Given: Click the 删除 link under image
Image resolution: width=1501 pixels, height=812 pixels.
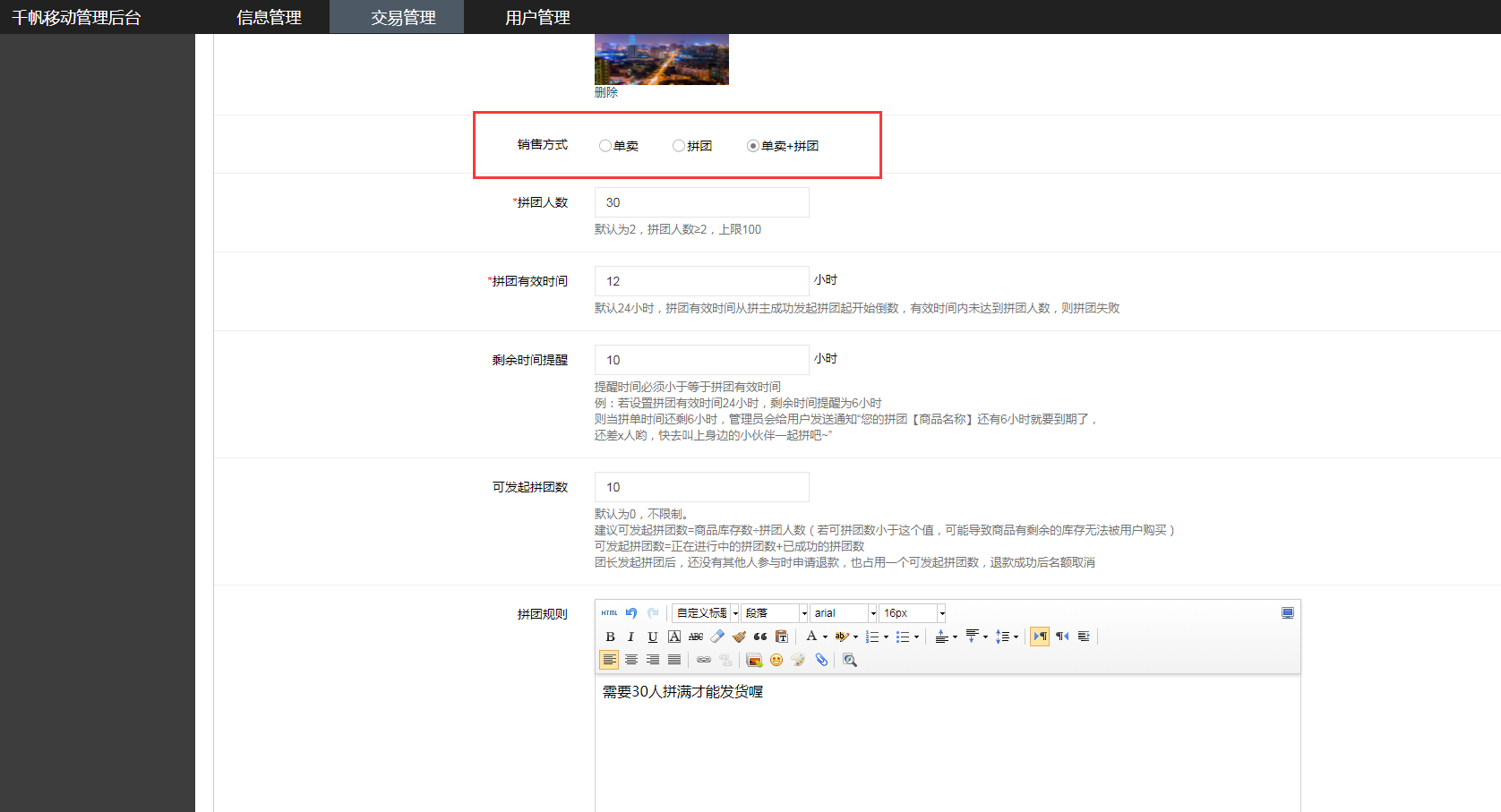Looking at the screenshot, I should [606, 92].
